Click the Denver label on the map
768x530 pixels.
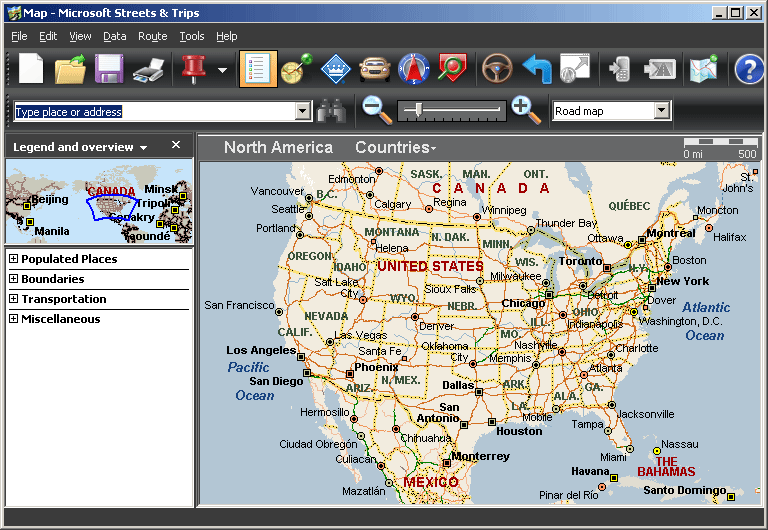(436, 326)
